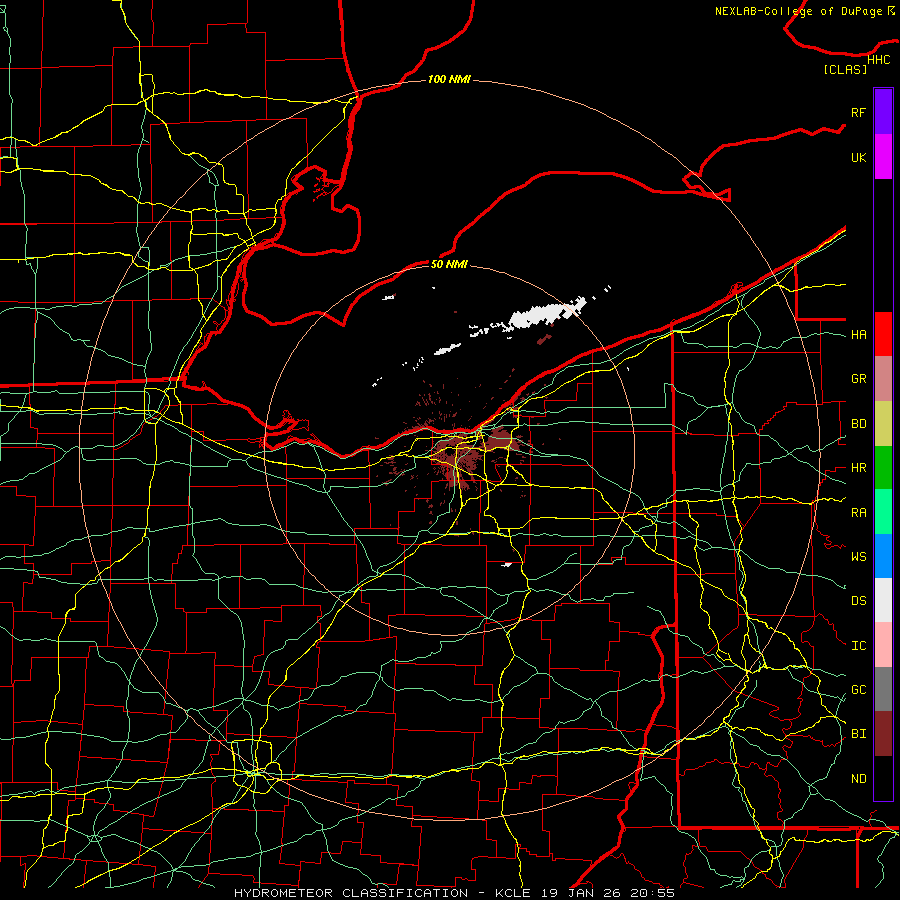This screenshot has width=900, height=900.
Task: Choose the IC light pink legend swatch
Action: [883, 645]
